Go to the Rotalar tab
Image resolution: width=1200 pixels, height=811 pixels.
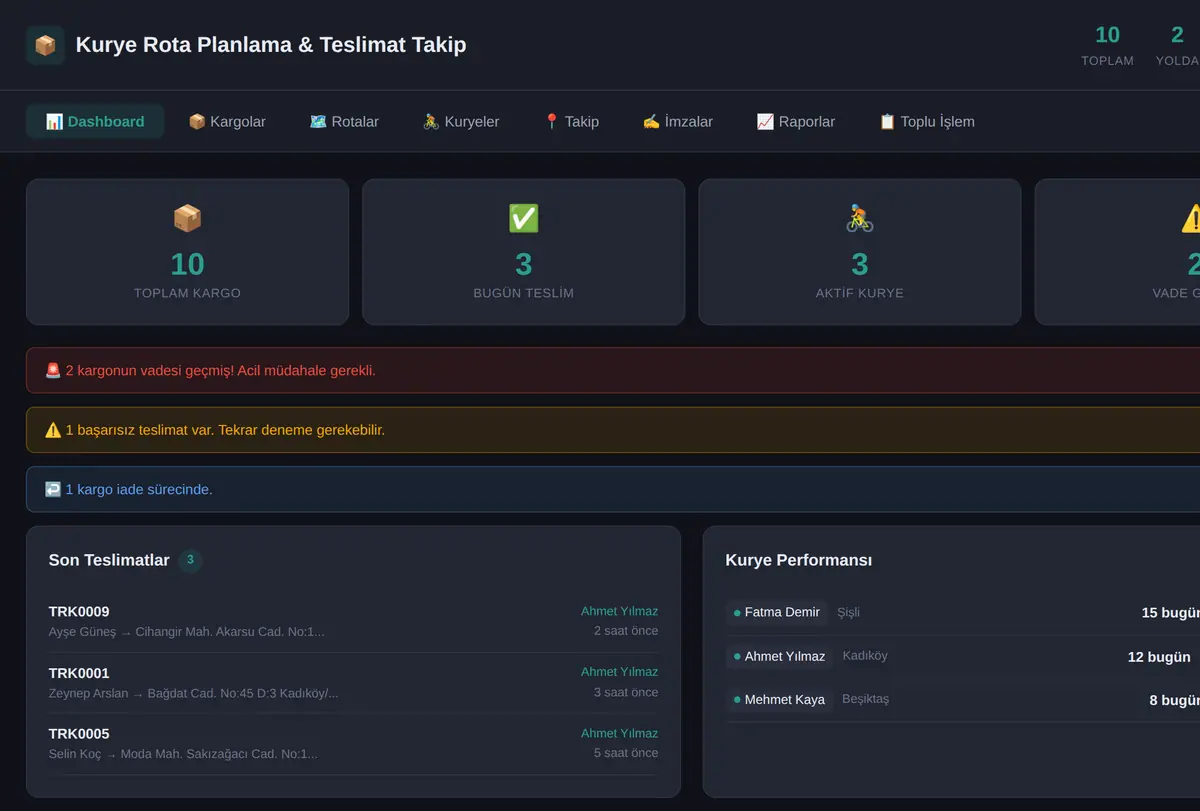(x=344, y=121)
